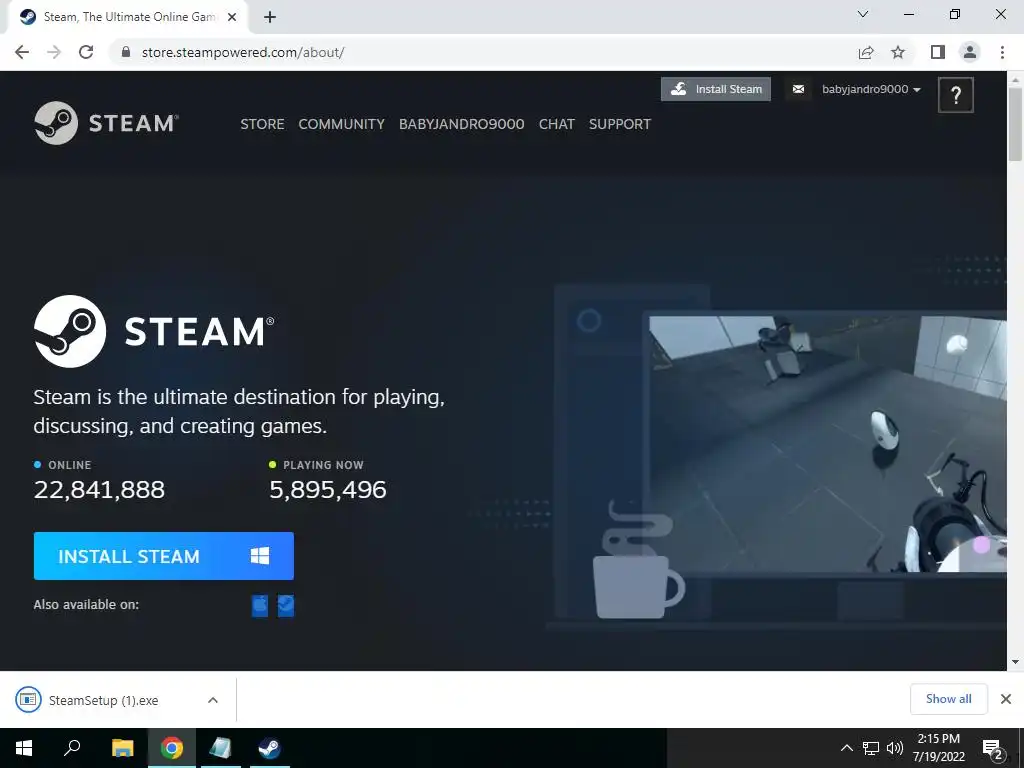Click the page vertical scrollbar thumb
Screen dimensions: 1024x768
click(x=1015, y=123)
